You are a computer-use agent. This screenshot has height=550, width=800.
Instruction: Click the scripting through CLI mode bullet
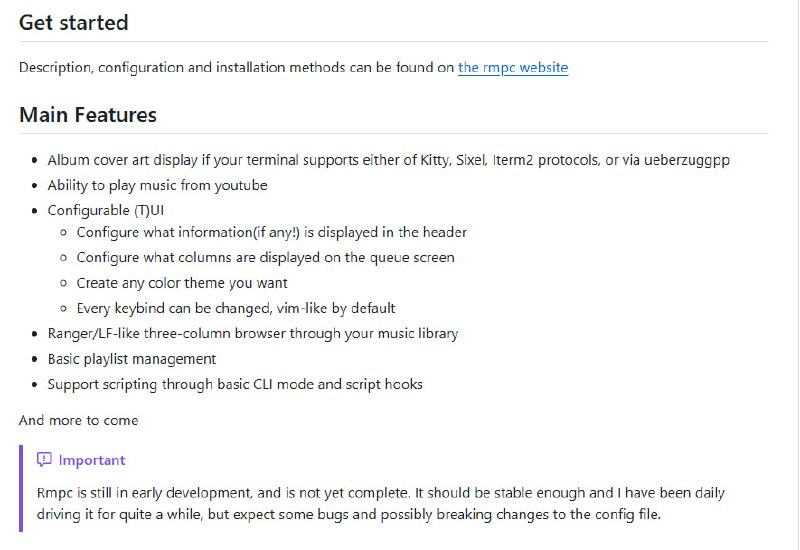point(235,384)
